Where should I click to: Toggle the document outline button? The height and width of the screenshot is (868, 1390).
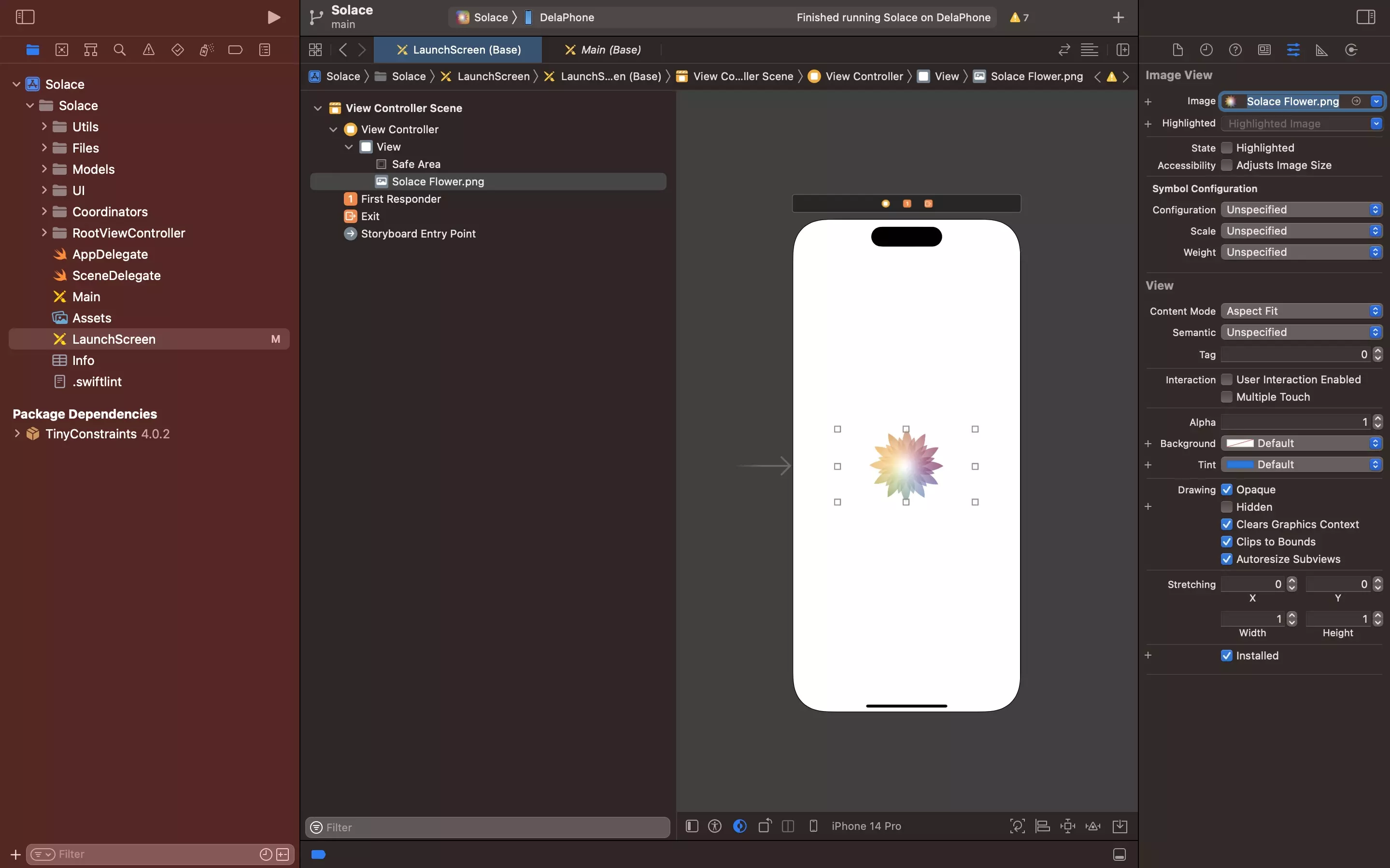pyautogui.click(x=692, y=826)
